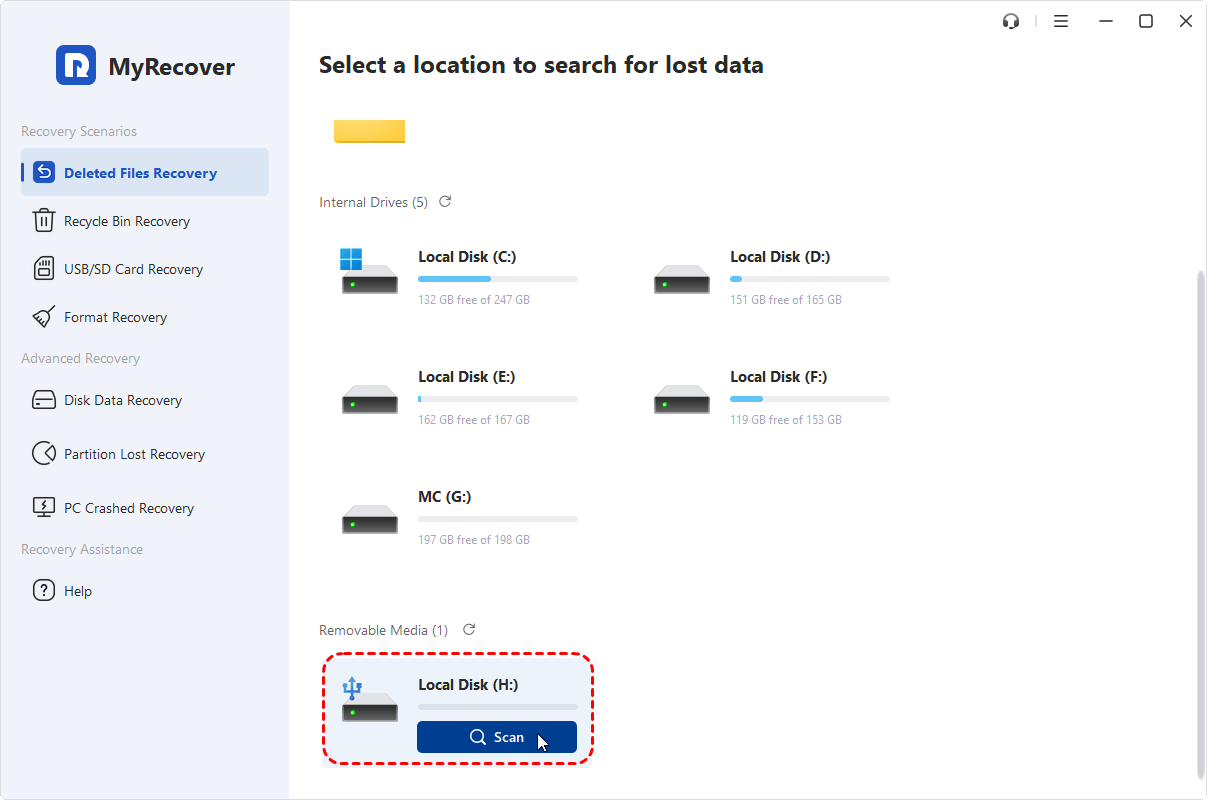The image size is (1207, 800).
Task: Refresh the Internal Drives list
Action: pyautogui.click(x=445, y=201)
